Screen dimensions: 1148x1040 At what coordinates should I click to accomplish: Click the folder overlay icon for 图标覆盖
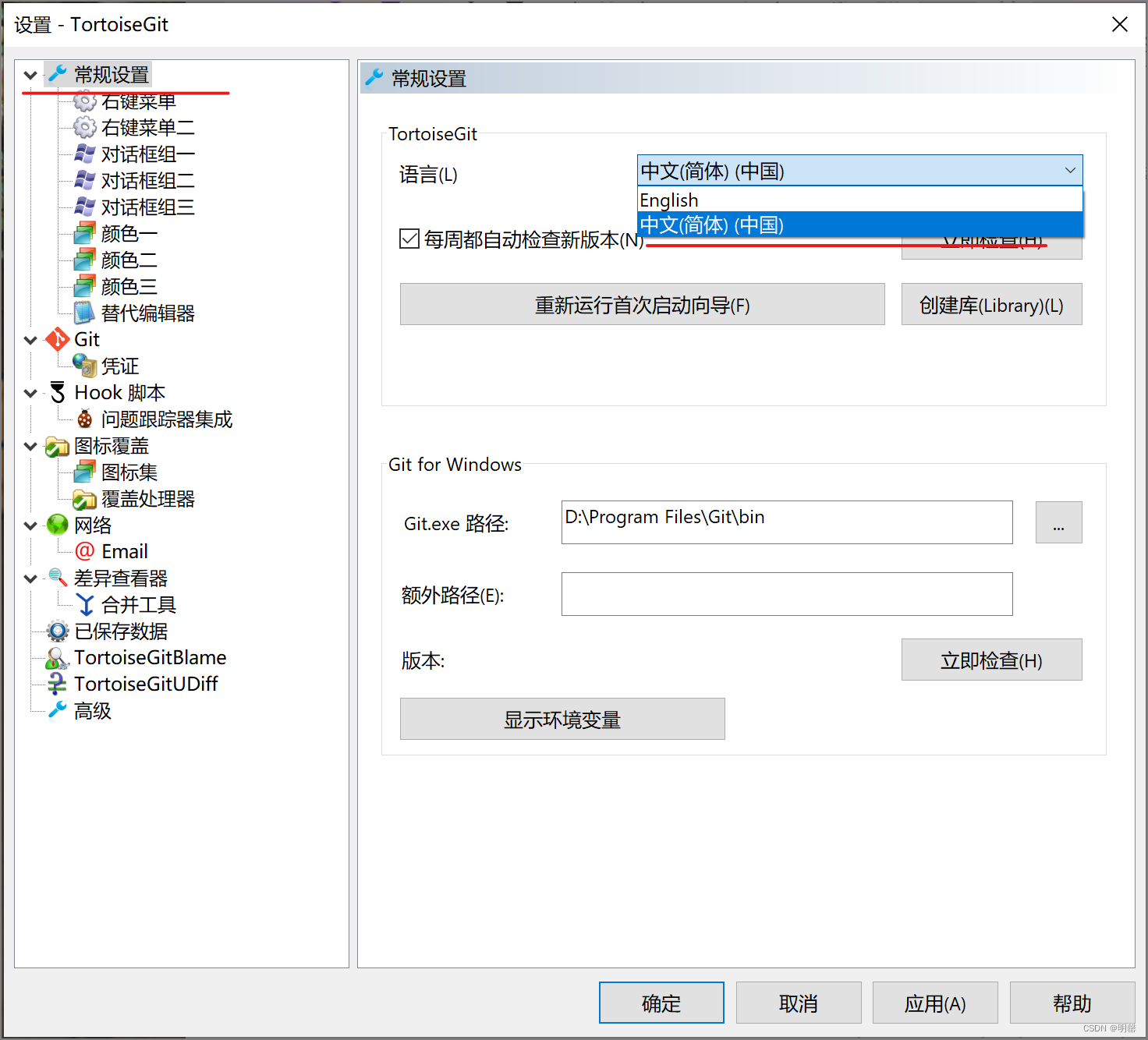point(57,446)
